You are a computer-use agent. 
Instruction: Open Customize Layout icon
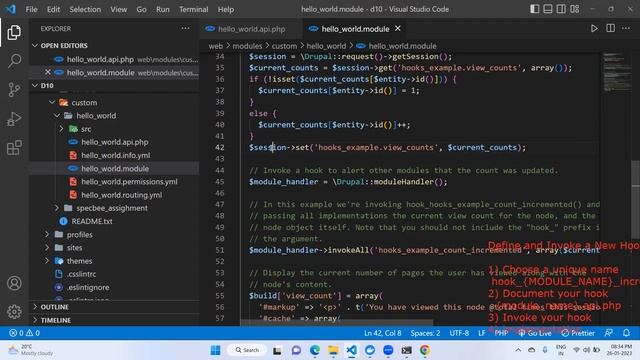click(575, 9)
